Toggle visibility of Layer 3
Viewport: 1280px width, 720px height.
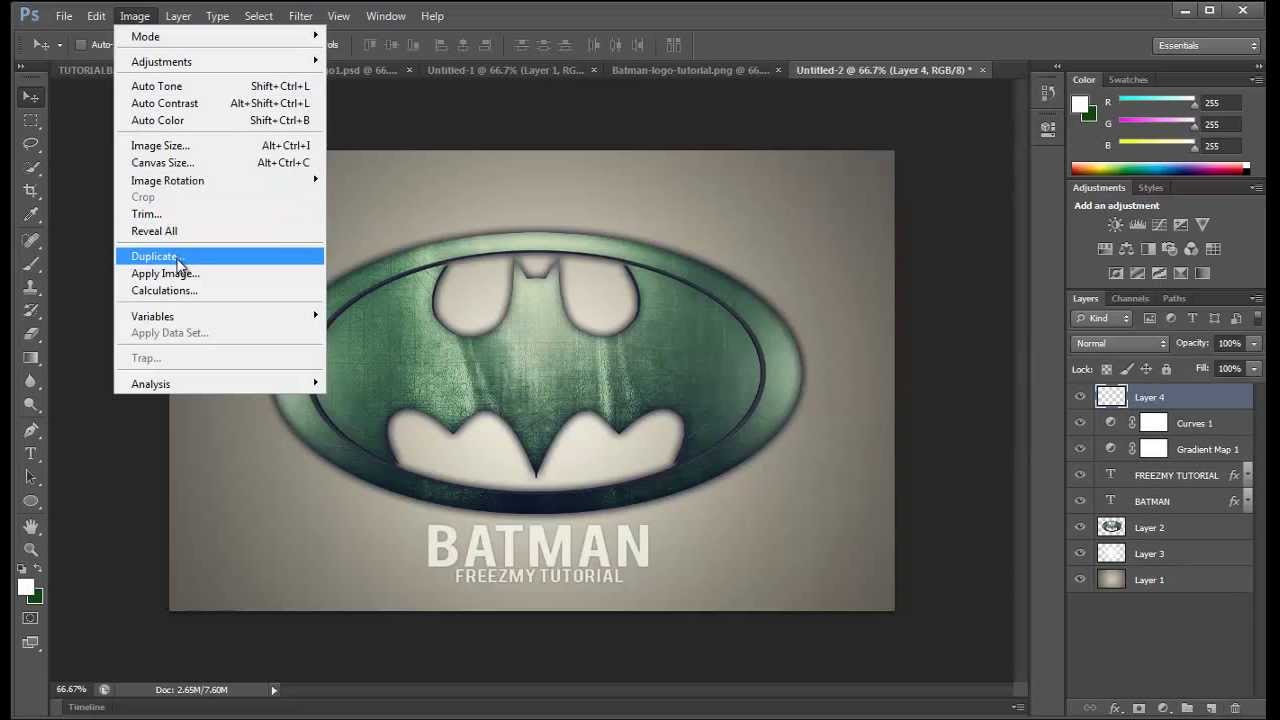pyautogui.click(x=1080, y=553)
